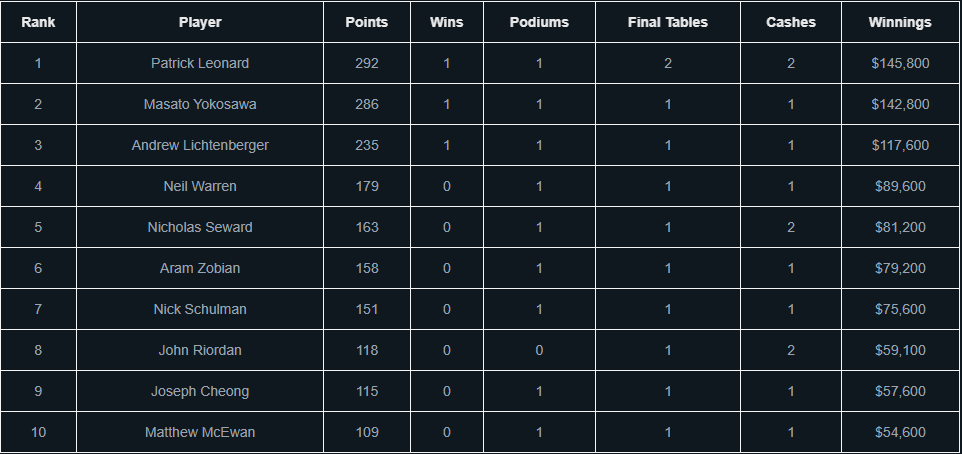Click the Wins column header

447,22
